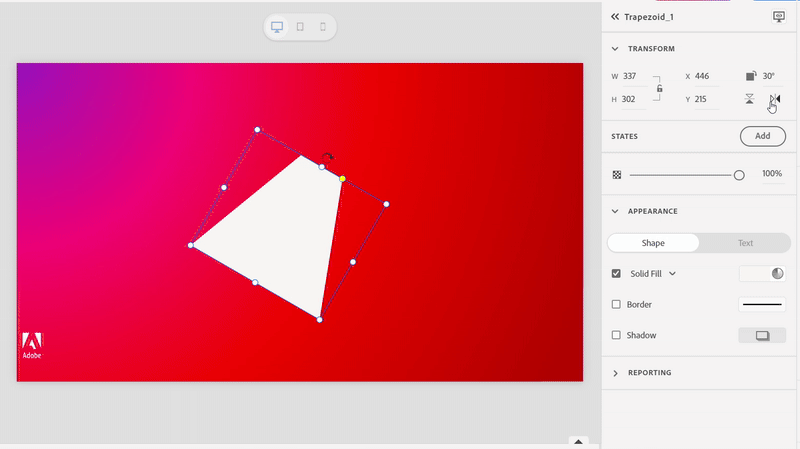Viewport: 800px width, 449px height.
Task: Click the width W input field
Action: 634,77
